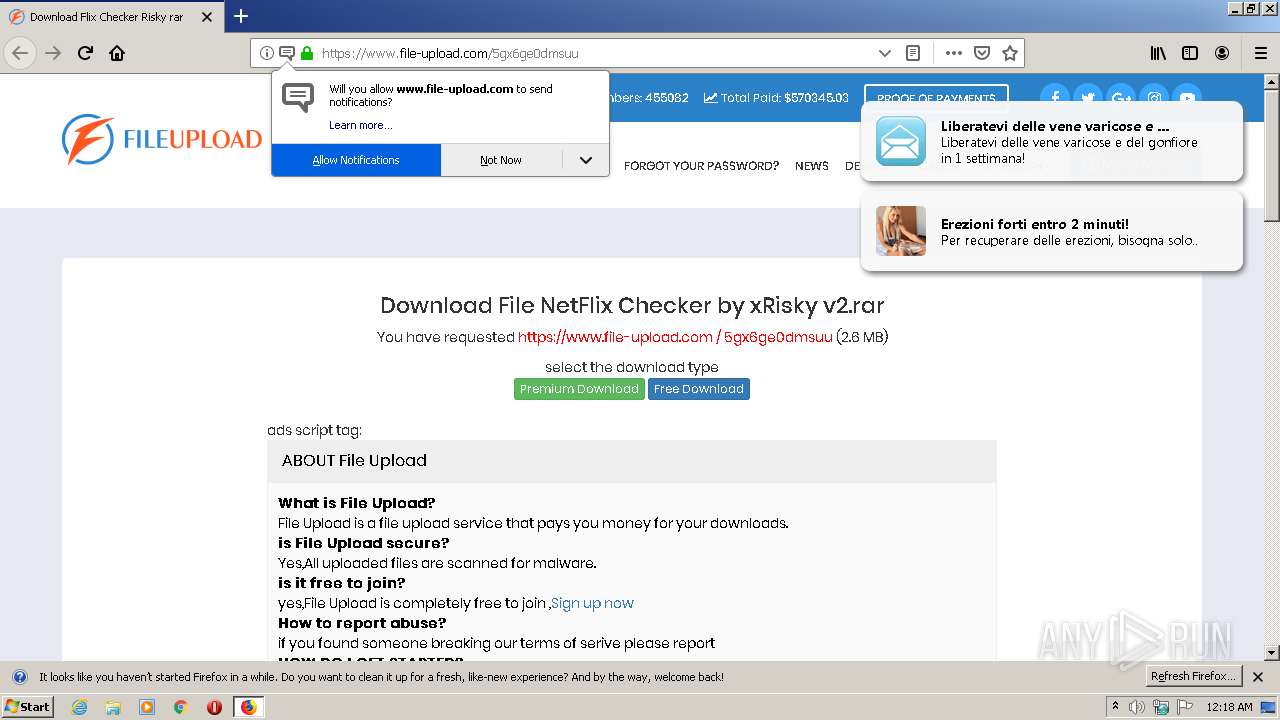Click the network status tray icon
This screenshot has height=720, width=1280.
[1160, 707]
